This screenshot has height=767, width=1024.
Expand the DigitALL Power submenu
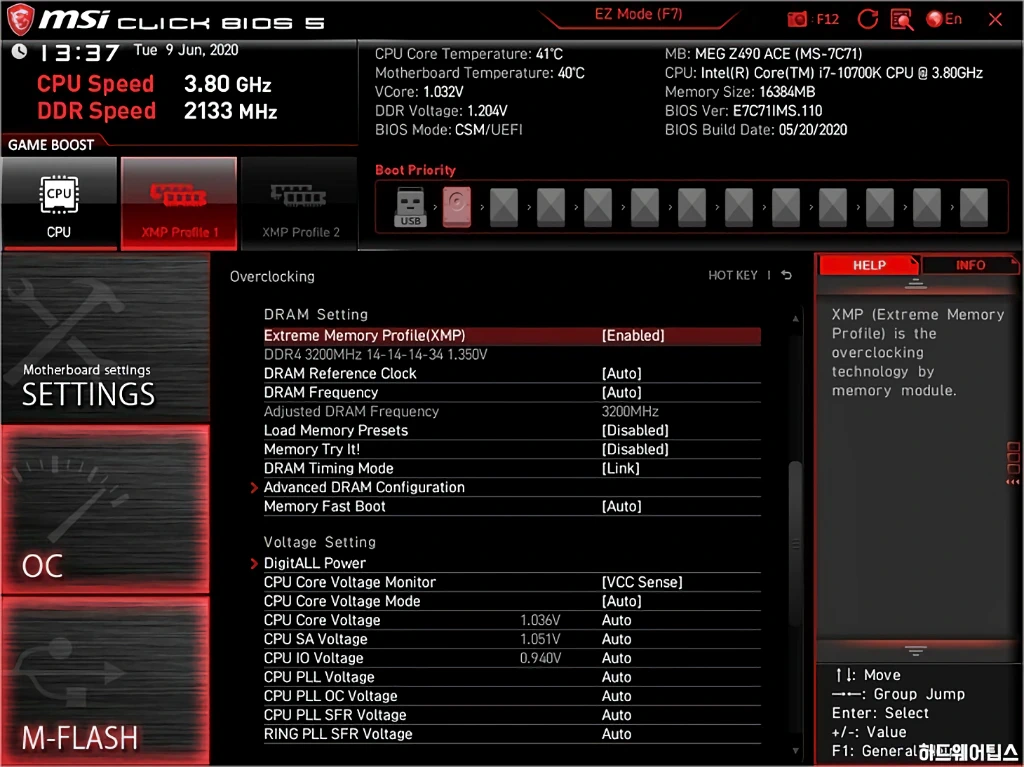tap(315, 563)
